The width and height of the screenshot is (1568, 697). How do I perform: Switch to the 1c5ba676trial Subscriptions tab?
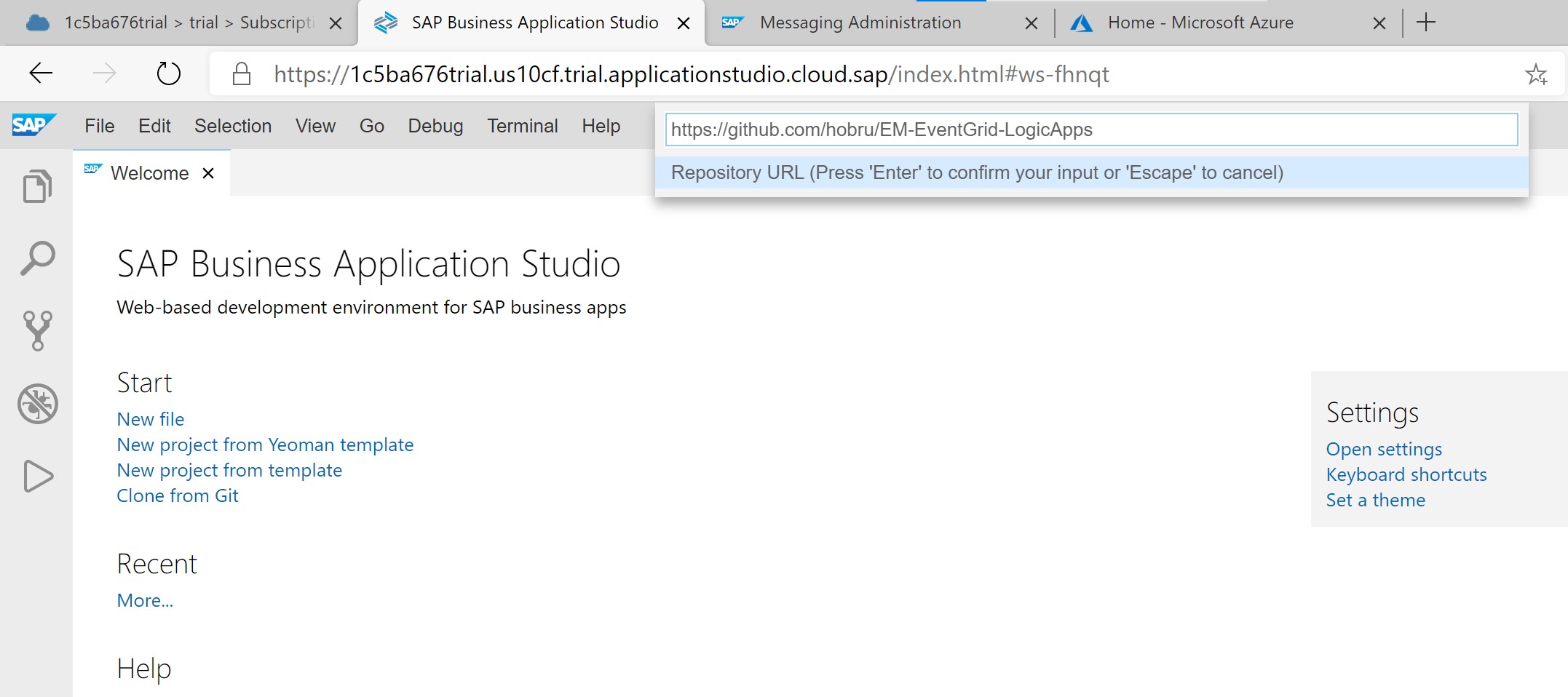[178, 23]
